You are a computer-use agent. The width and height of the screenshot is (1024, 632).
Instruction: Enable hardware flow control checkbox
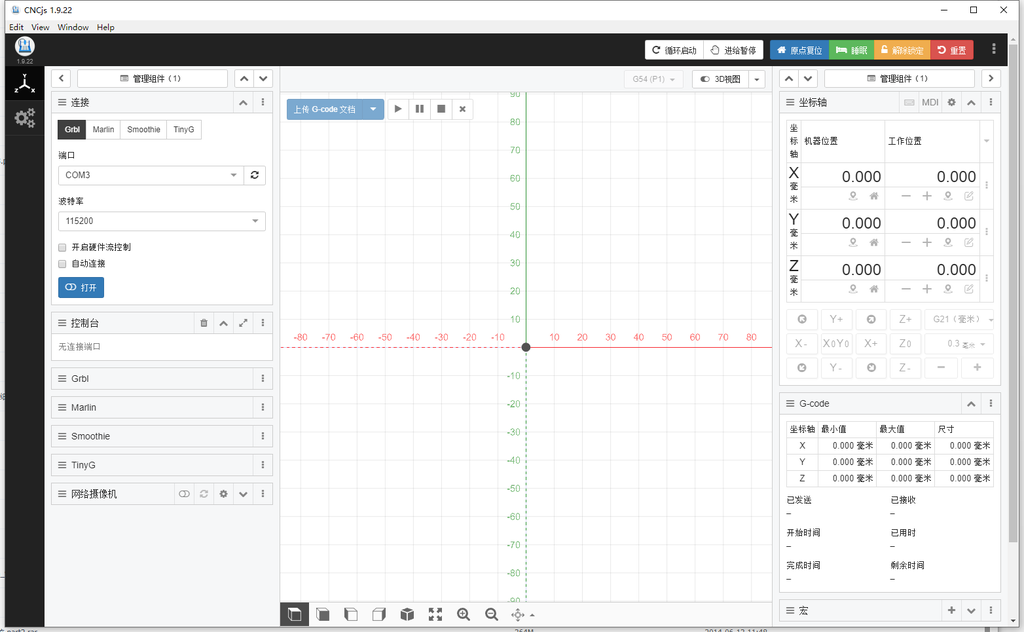(x=62, y=247)
